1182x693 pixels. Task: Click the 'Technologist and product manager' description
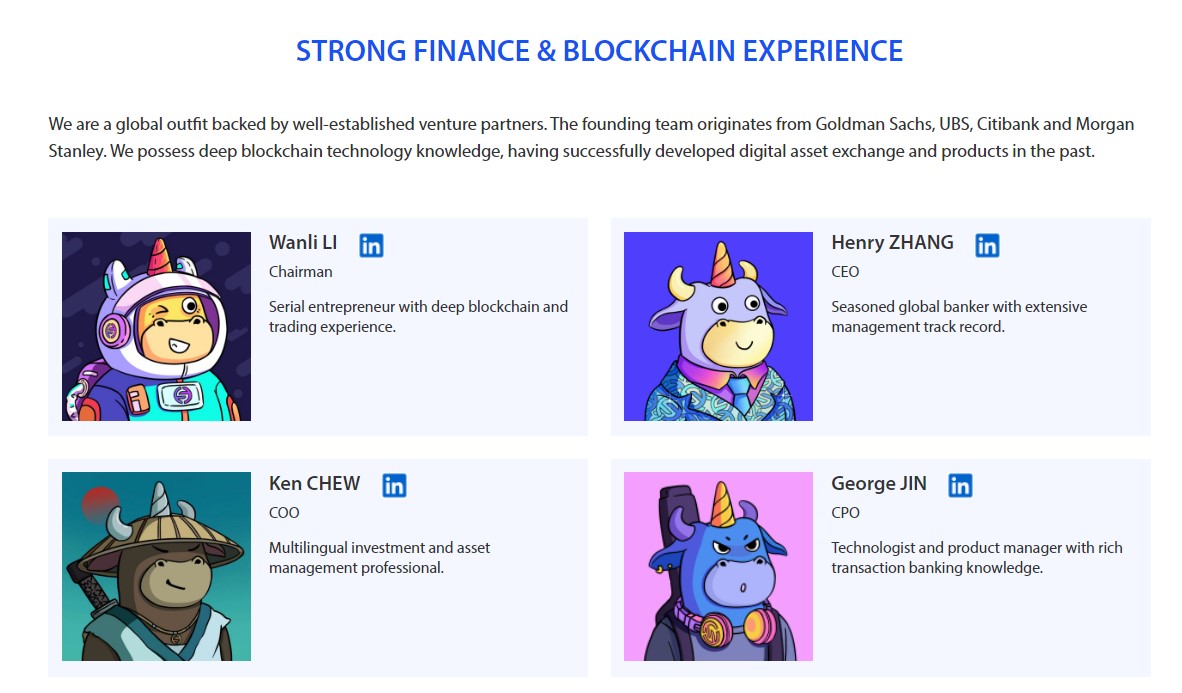(x=977, y=558)
